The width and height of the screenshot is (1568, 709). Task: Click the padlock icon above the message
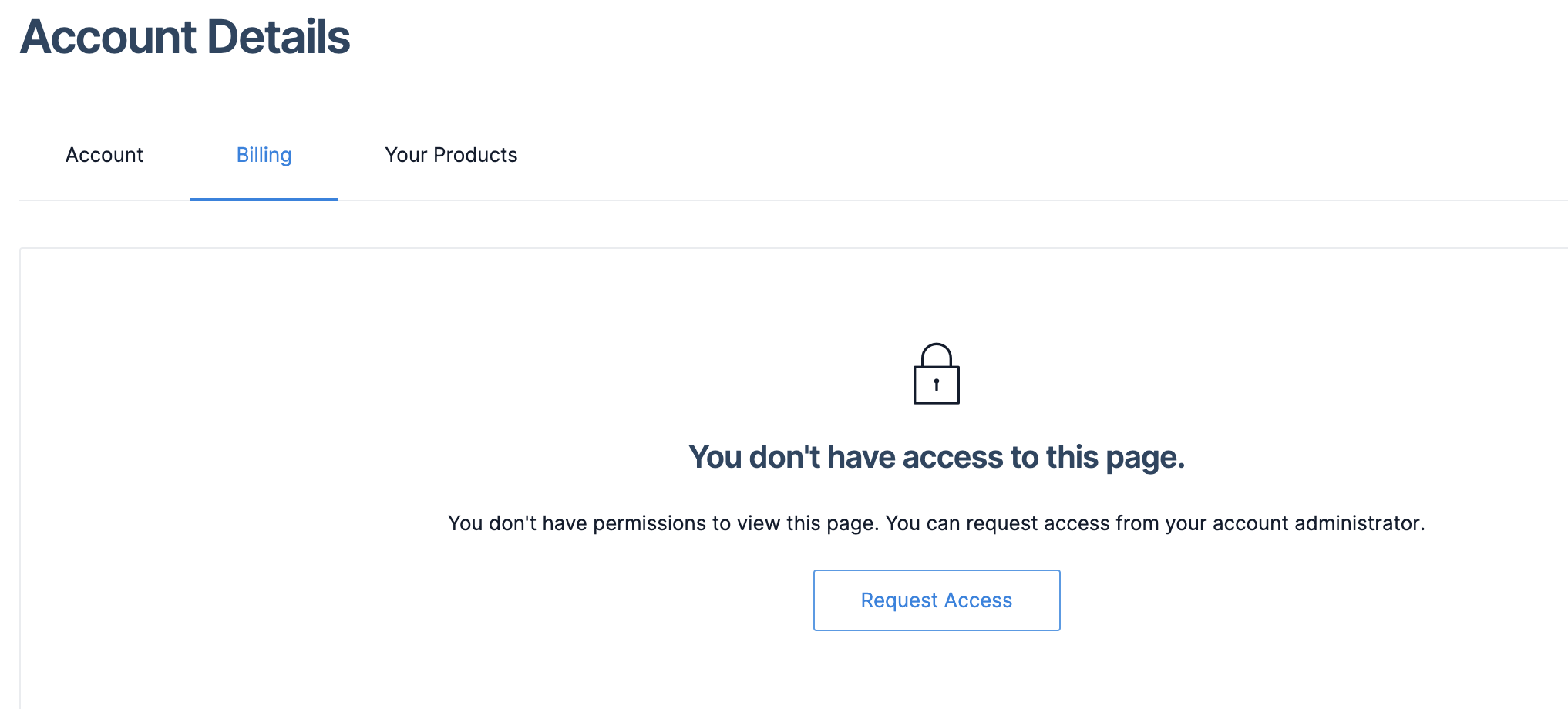936,374
